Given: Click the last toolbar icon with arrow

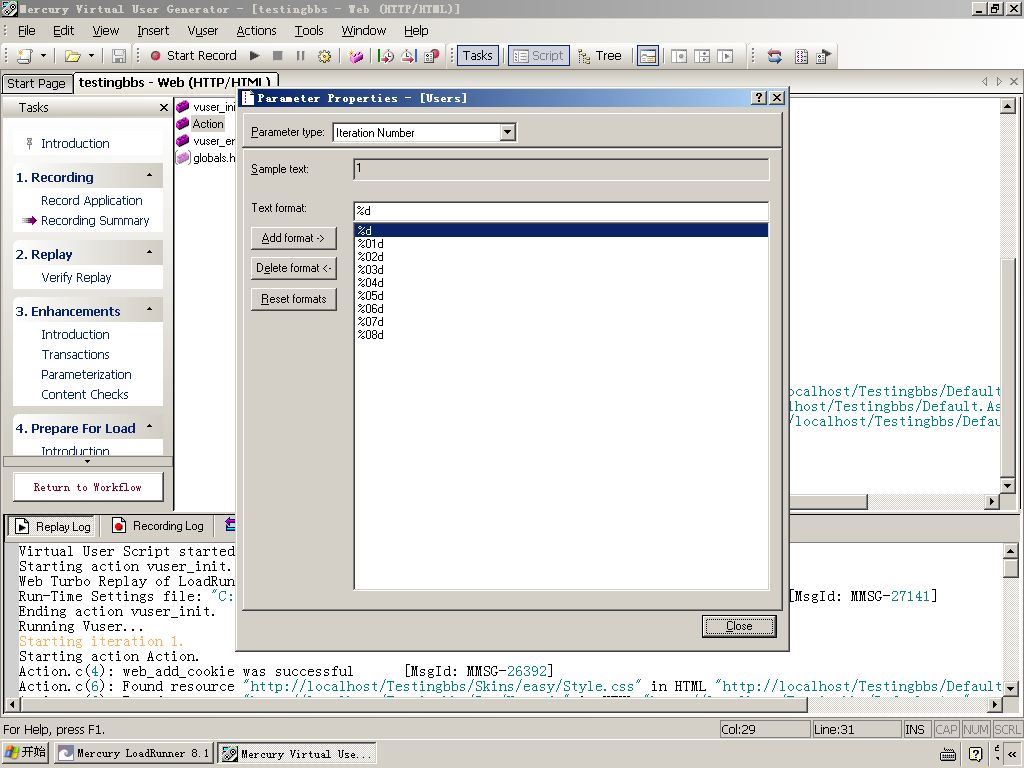Looking at the screenshot, I should [824, 56].
